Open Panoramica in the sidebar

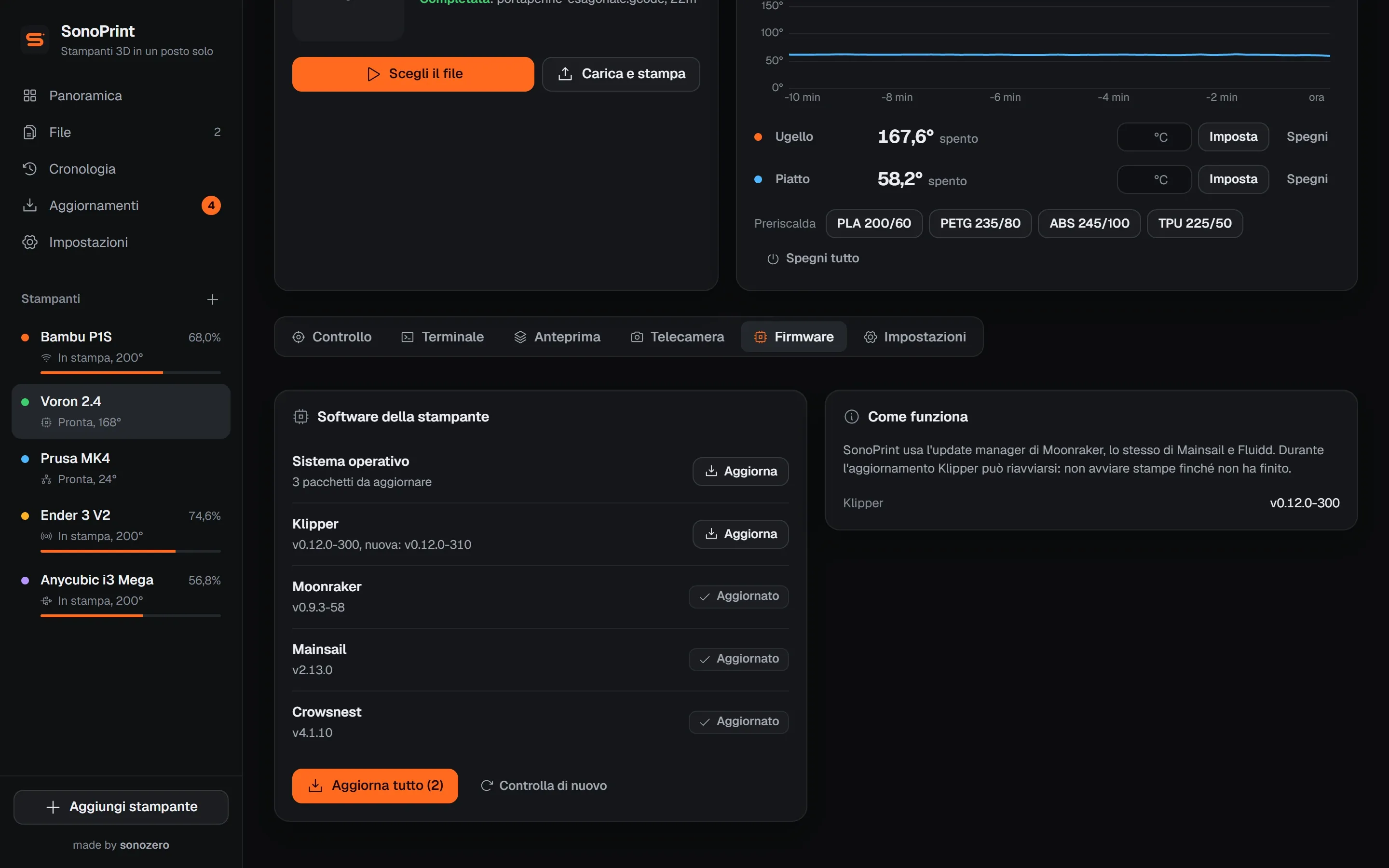click(121, 95)
